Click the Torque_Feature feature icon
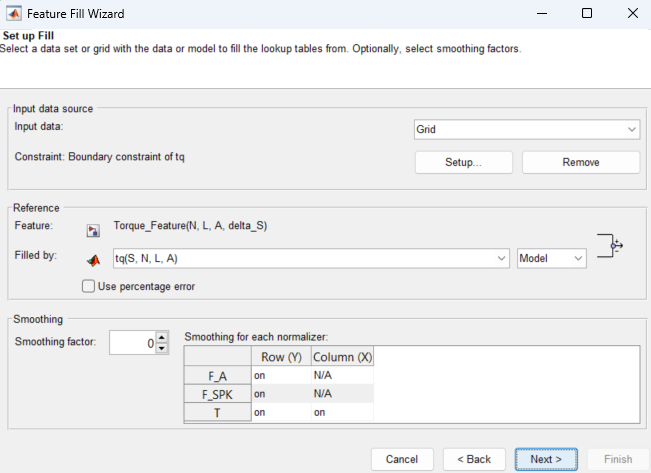This screenshot has width=651, height=473. point(93,230)
